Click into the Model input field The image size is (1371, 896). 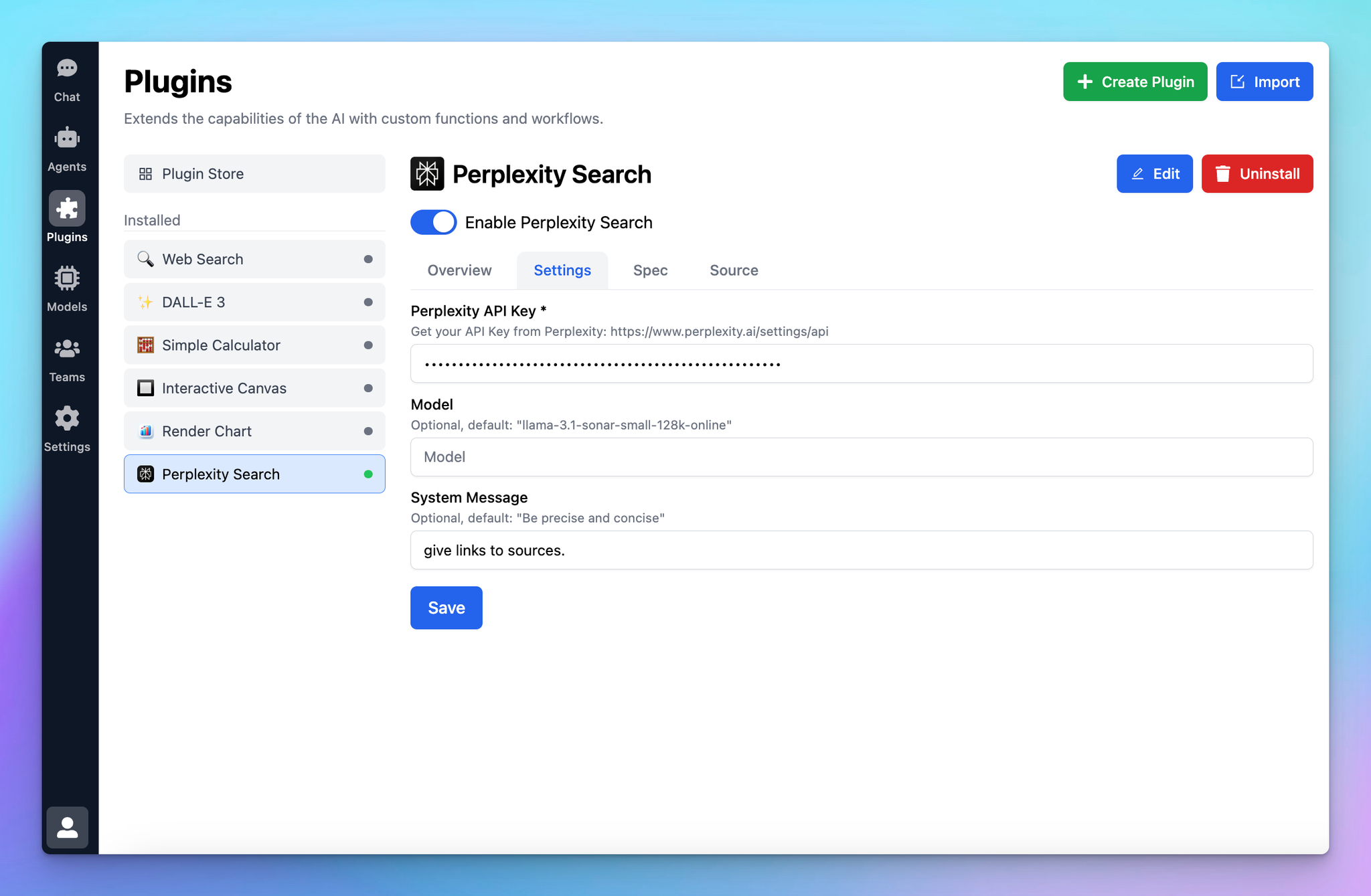862,457
